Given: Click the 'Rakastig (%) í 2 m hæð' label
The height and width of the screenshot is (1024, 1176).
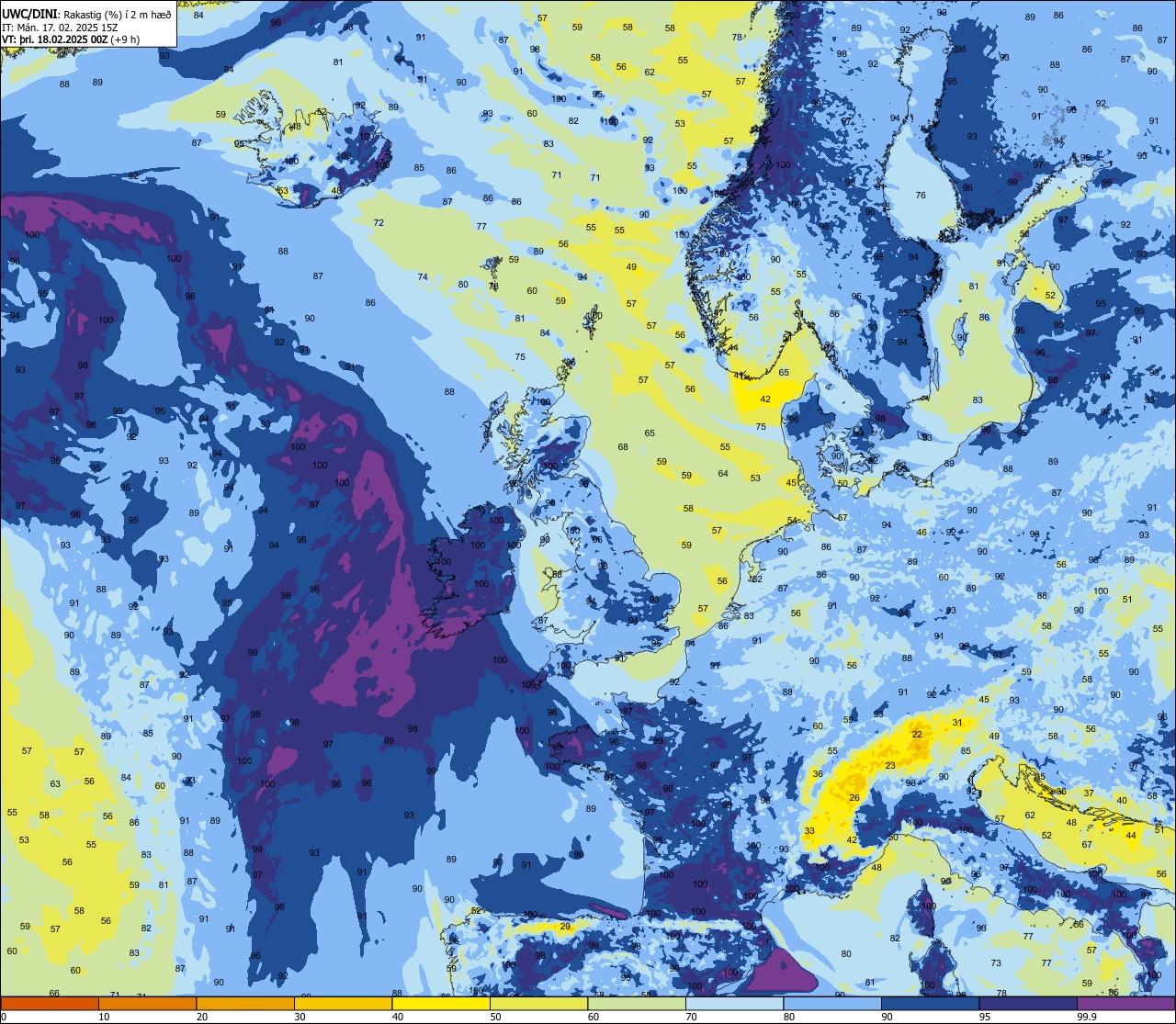Looking at the screenshot, I should click(116, 15).
